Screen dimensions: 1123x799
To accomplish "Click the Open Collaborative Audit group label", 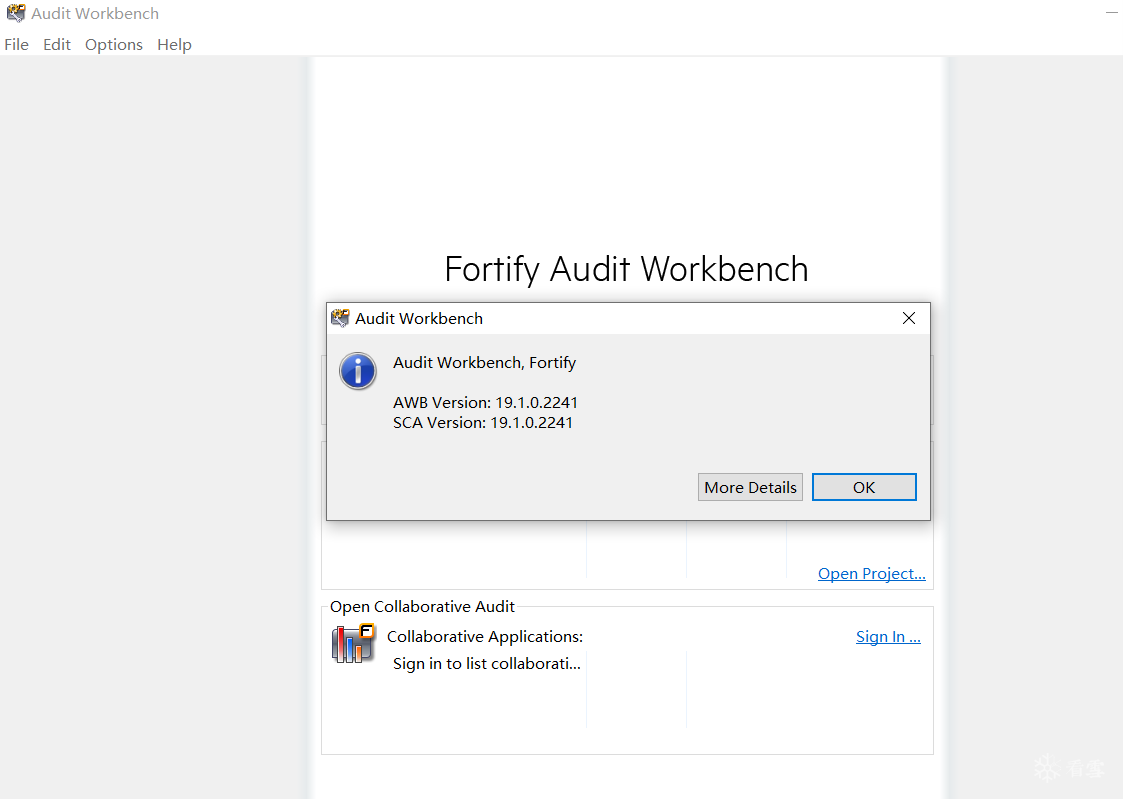I will pyautogui.click(x=422, y=606).
